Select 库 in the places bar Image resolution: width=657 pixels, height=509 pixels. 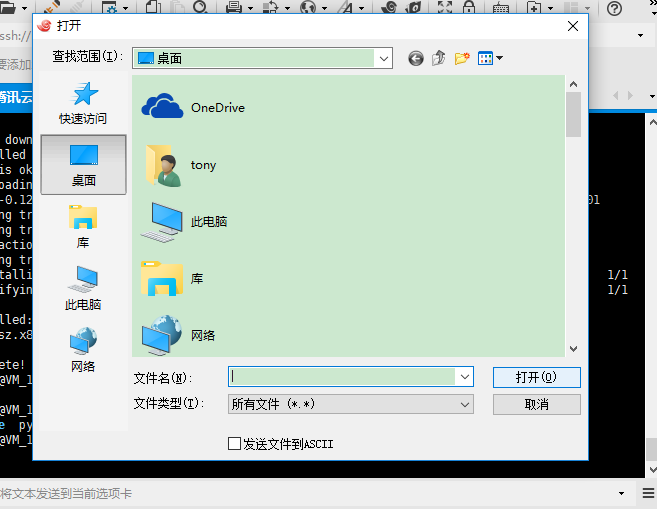click(83, 227)
